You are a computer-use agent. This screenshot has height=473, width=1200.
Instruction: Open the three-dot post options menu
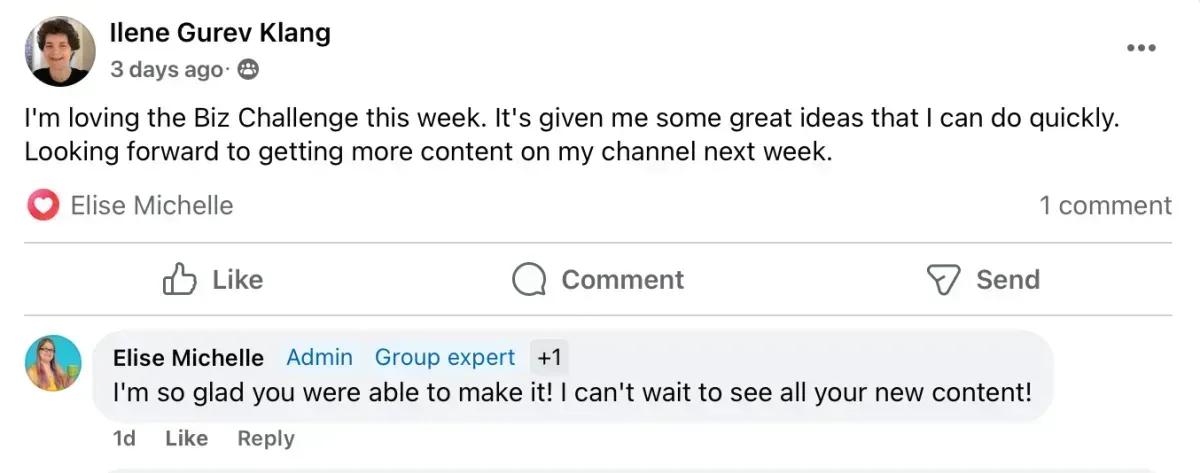[1141, 48]
